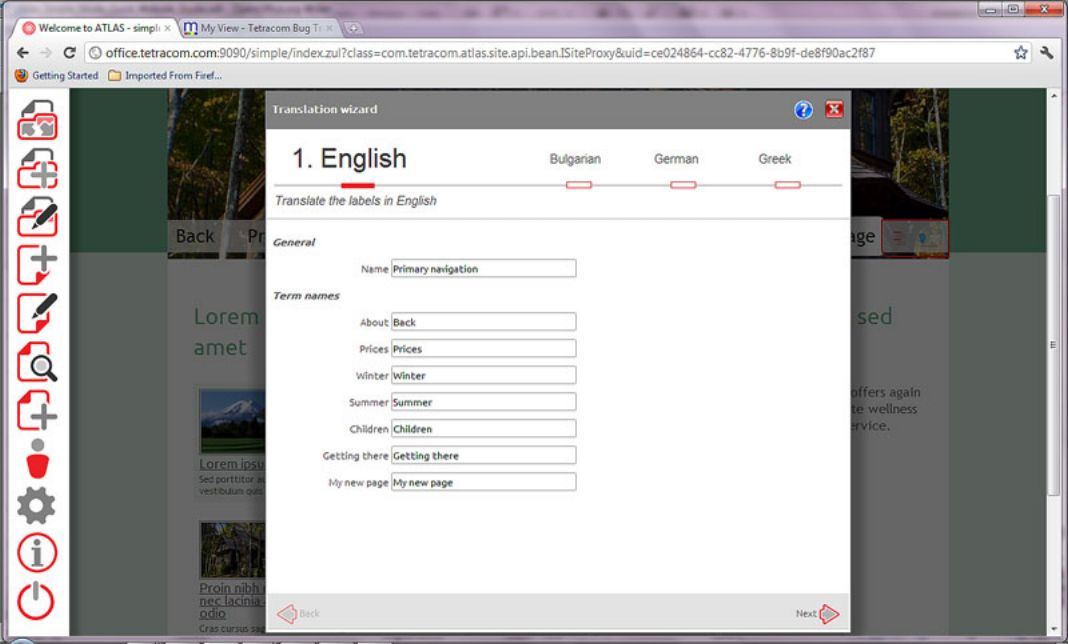Click the magnifier page search icon
Screen dimensions: 1068x644
pyautogui.click(x=37, y=363)
